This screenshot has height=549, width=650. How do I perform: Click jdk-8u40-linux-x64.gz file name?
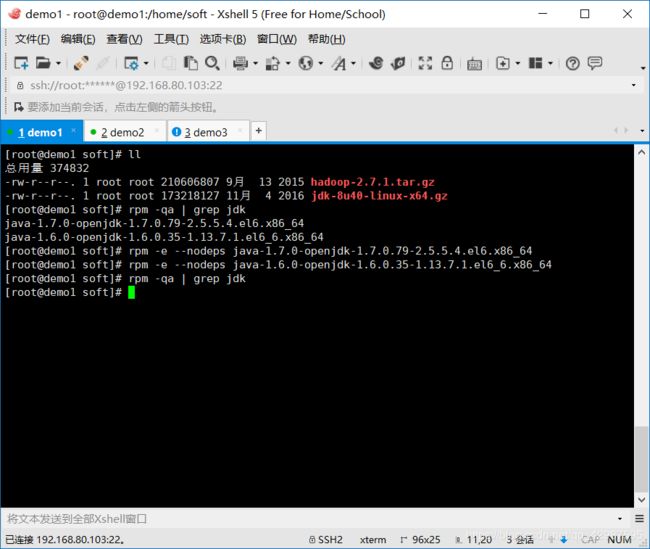(379, 196)
